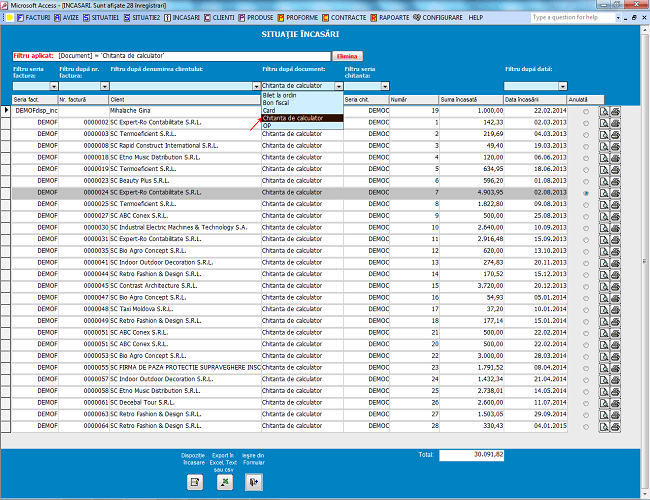Click the Total amount field
This screenshot has width=650, height=500.
(471, 455)
